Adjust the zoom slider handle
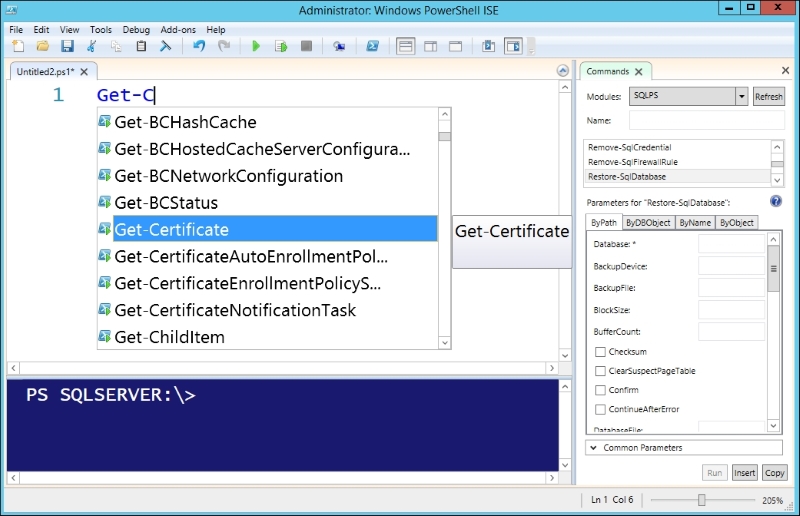 tap(702, 500)
